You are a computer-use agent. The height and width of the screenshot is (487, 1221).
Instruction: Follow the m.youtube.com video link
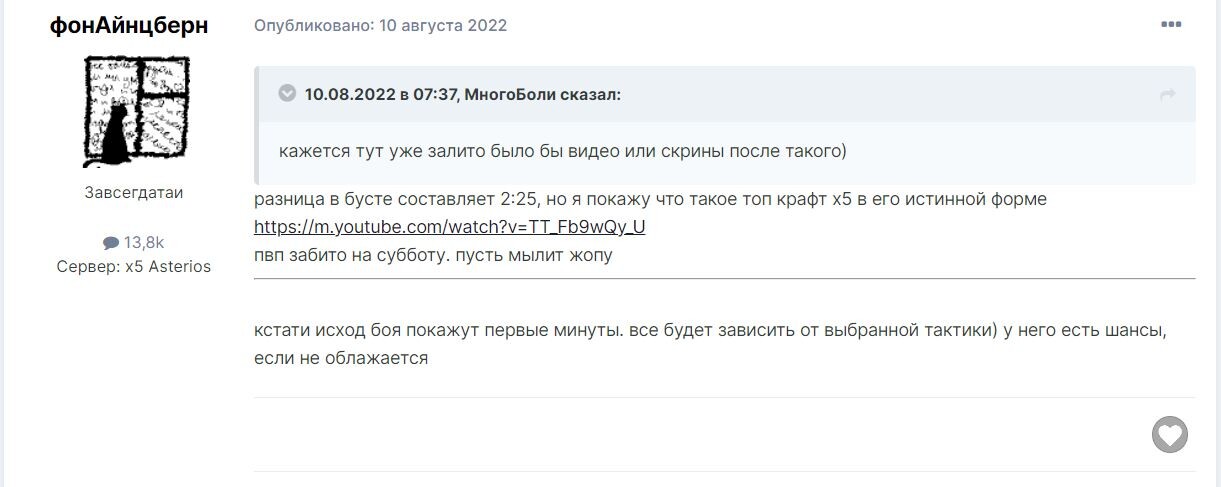(450, 227)
